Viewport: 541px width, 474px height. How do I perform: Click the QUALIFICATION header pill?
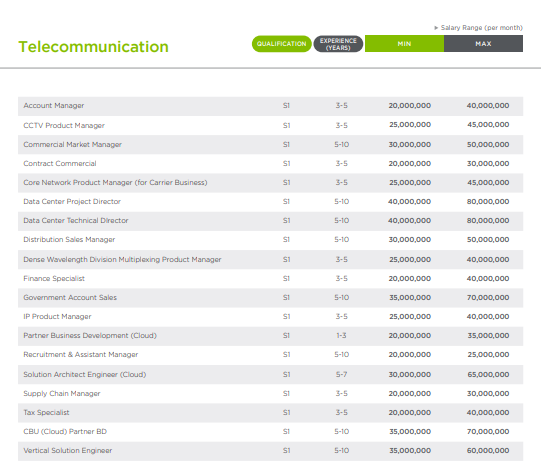(x=282, y=44)
